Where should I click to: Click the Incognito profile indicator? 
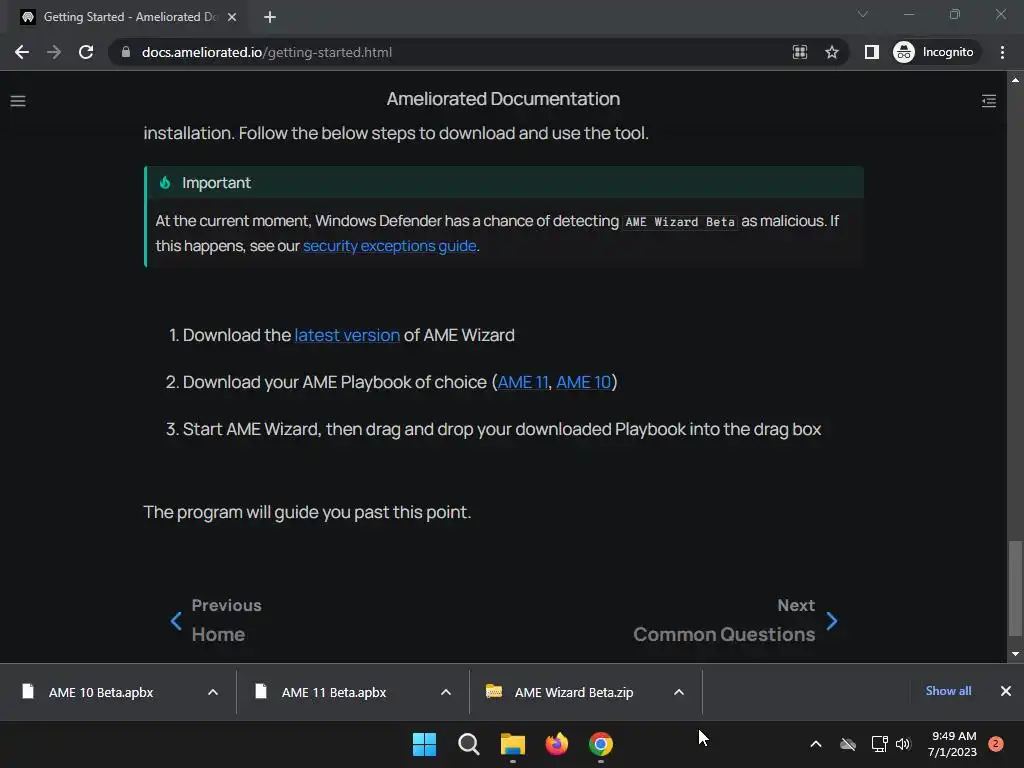coord(934,52)
